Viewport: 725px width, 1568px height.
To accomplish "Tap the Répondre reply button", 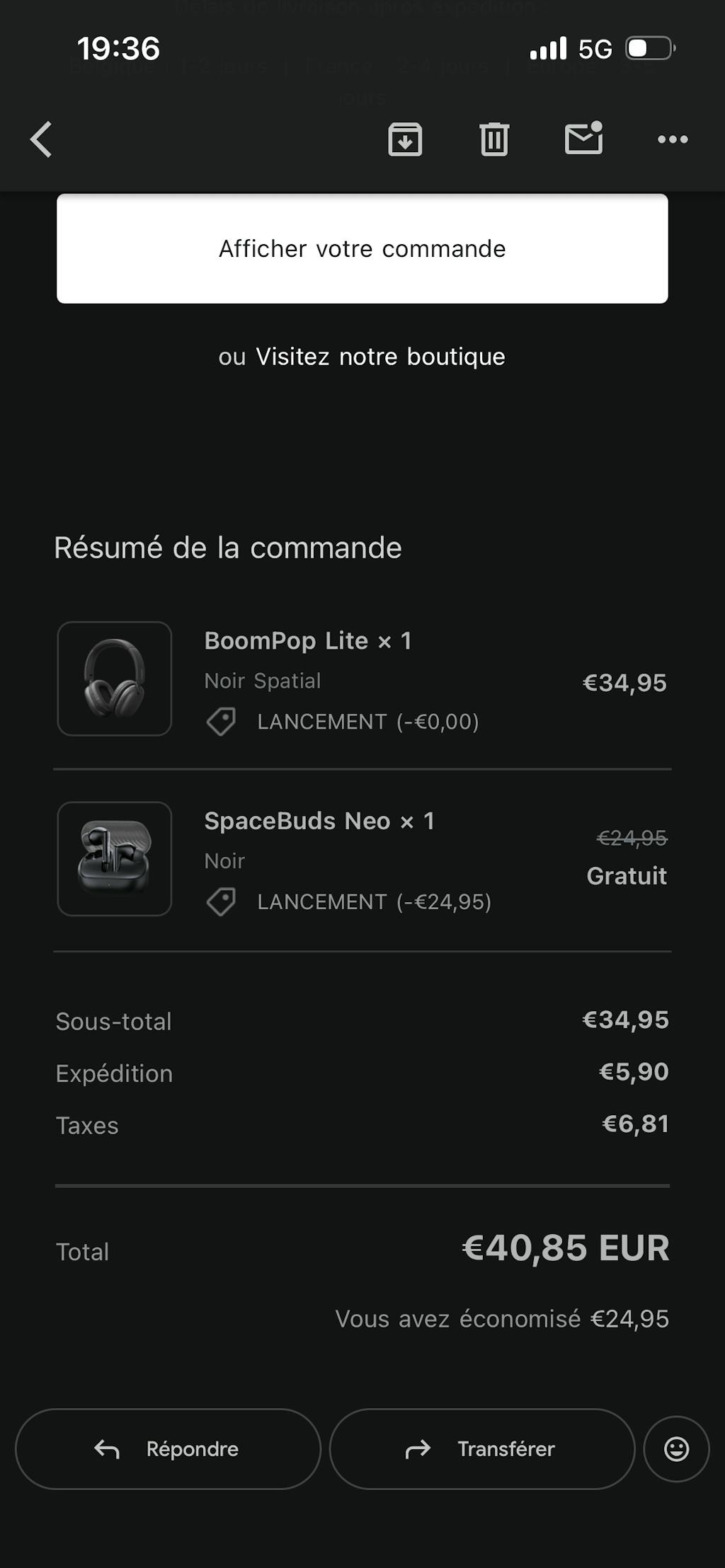I will [x=168, y=1448].
